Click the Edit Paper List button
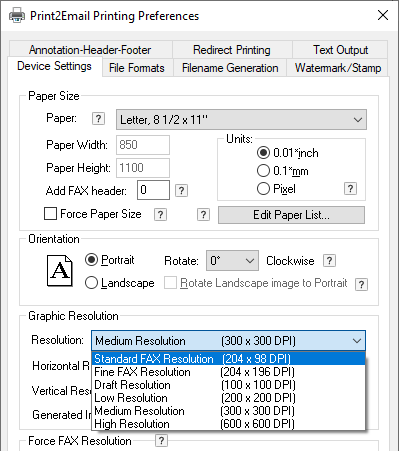 coord(291,215)
